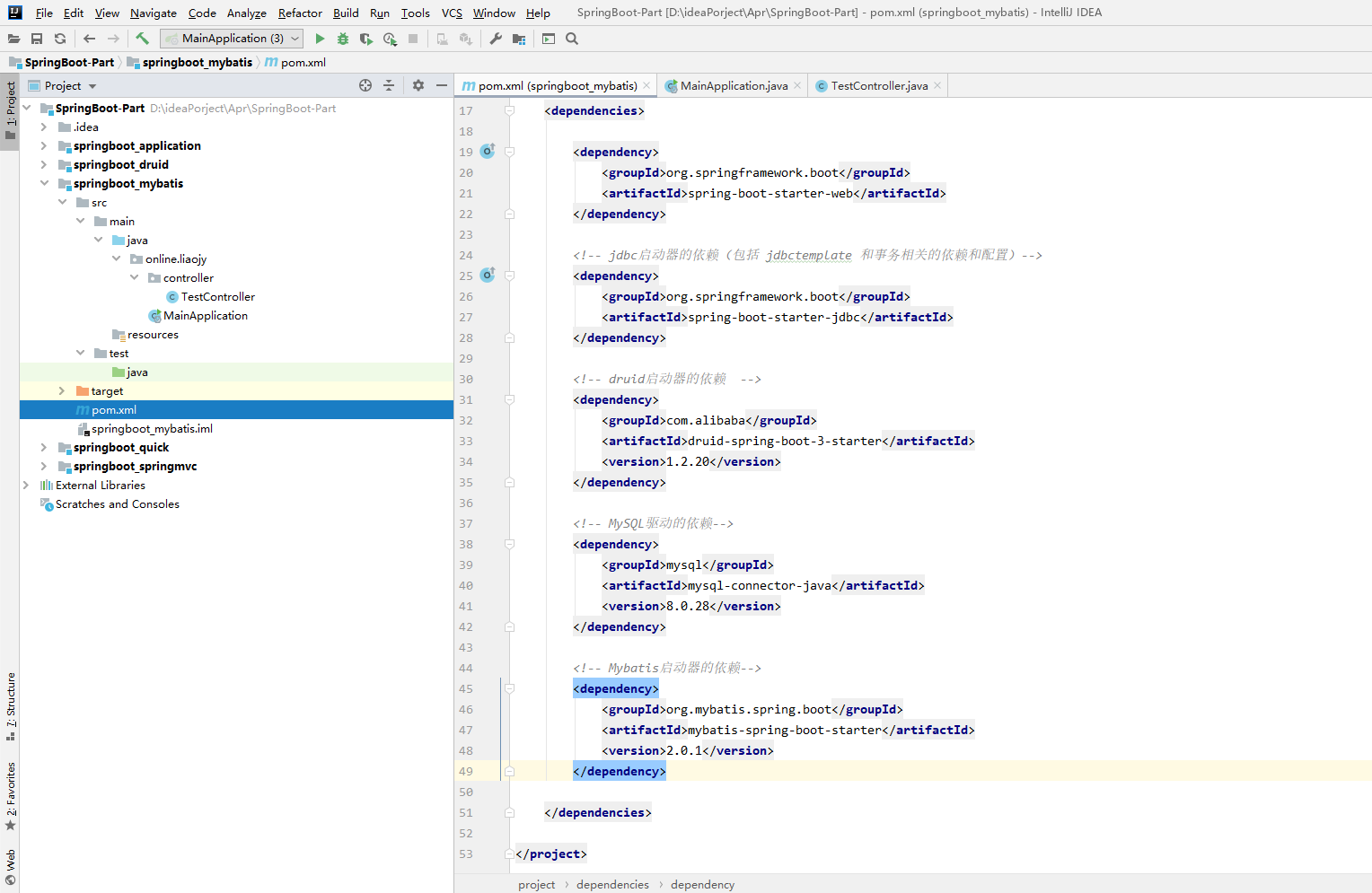Fold dependency block at line 45
The height and width of the screenshot is (893, 1372).
pos(509,688)
